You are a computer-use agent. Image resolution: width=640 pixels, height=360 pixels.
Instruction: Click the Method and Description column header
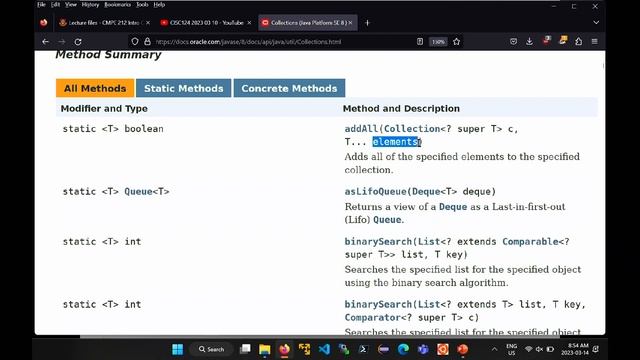click(401, 109)
